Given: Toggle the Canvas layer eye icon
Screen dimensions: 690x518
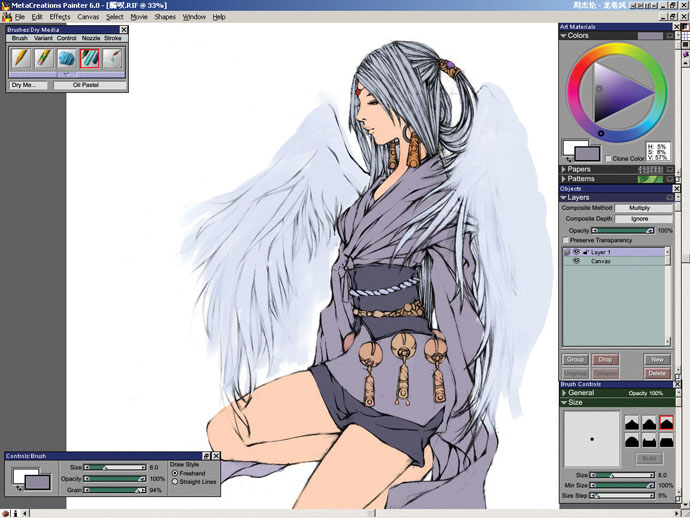Looking at the screenshot, I should coord(576,261).
